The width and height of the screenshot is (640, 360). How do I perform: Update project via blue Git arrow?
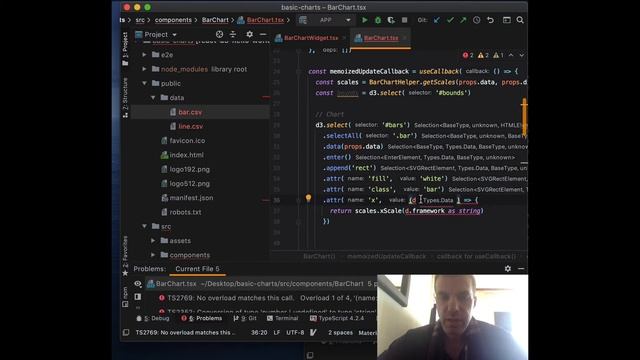437,20
